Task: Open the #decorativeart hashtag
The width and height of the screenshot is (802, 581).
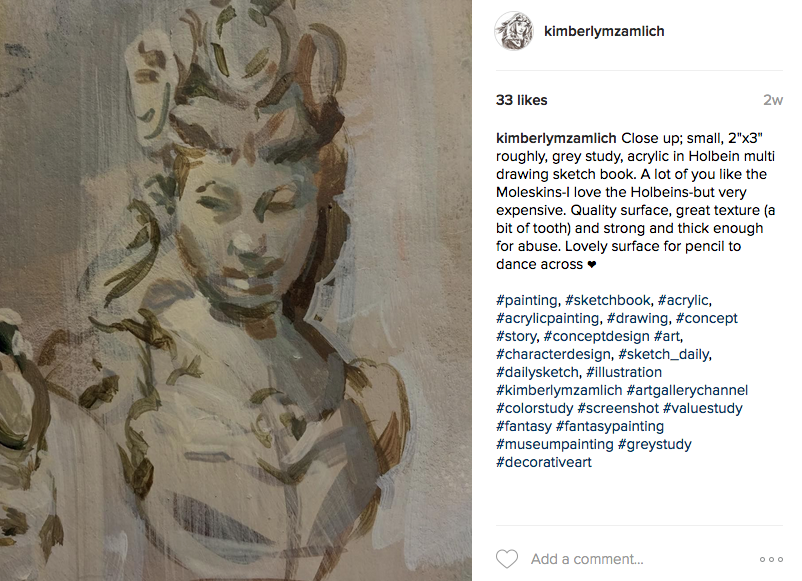Action: [544, 462]
